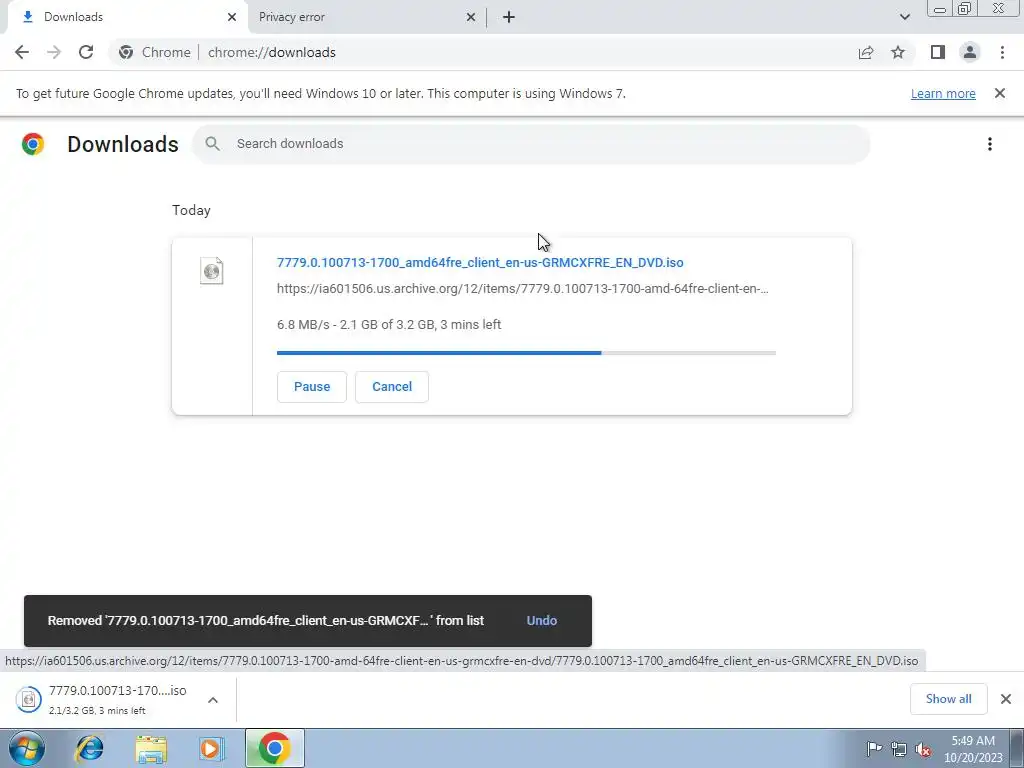Open Action Center flag in system tray
Viewport: 1024px width, 768px height.
coord(874,748)
